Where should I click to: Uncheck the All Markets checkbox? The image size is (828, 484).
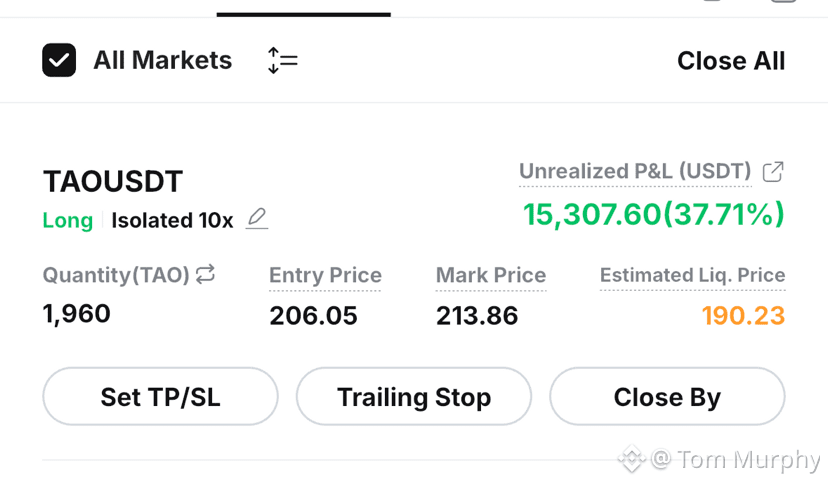point(59,60)
